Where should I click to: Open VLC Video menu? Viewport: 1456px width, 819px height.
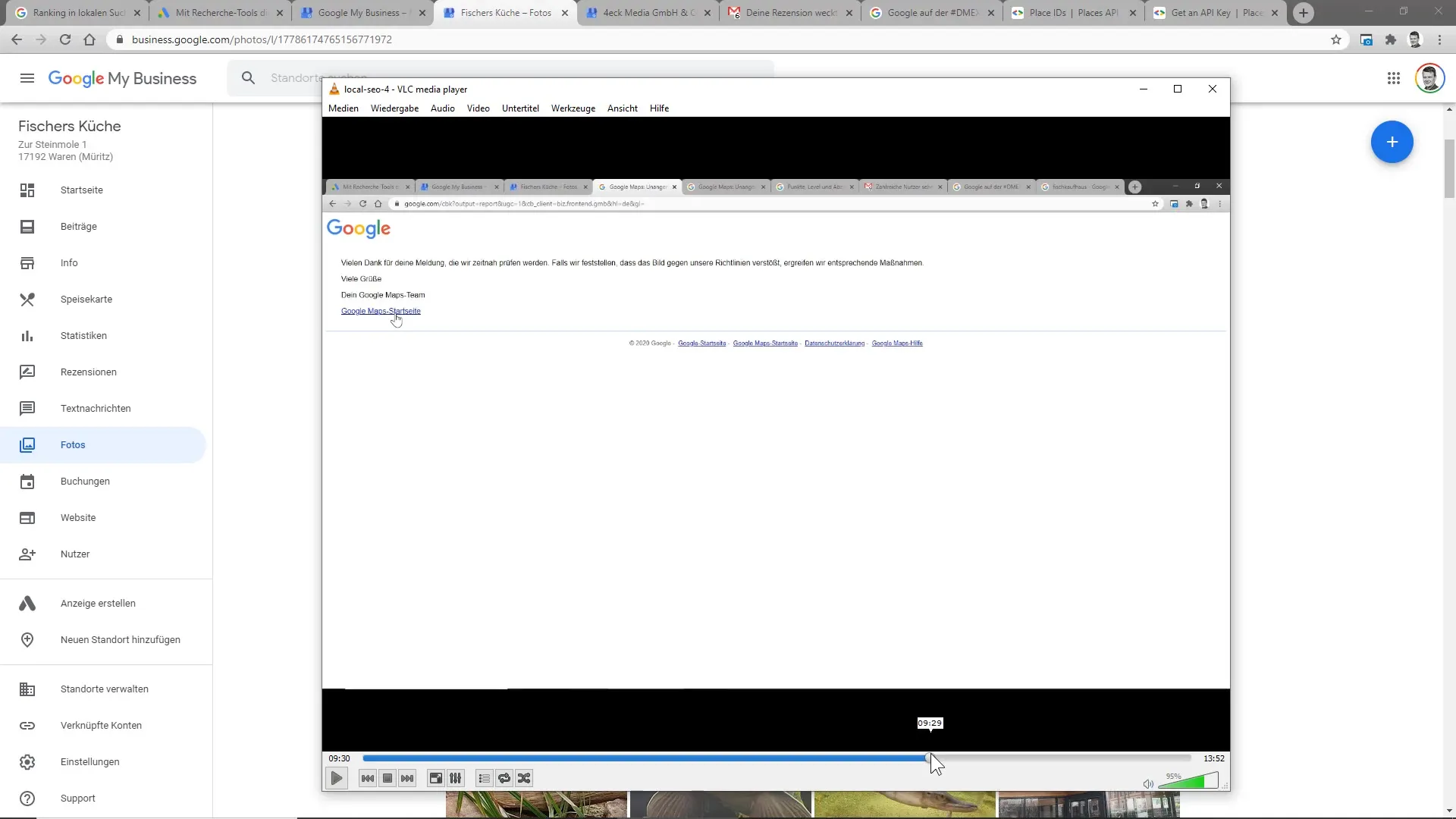pyautogui.click(x=479, y=108)
